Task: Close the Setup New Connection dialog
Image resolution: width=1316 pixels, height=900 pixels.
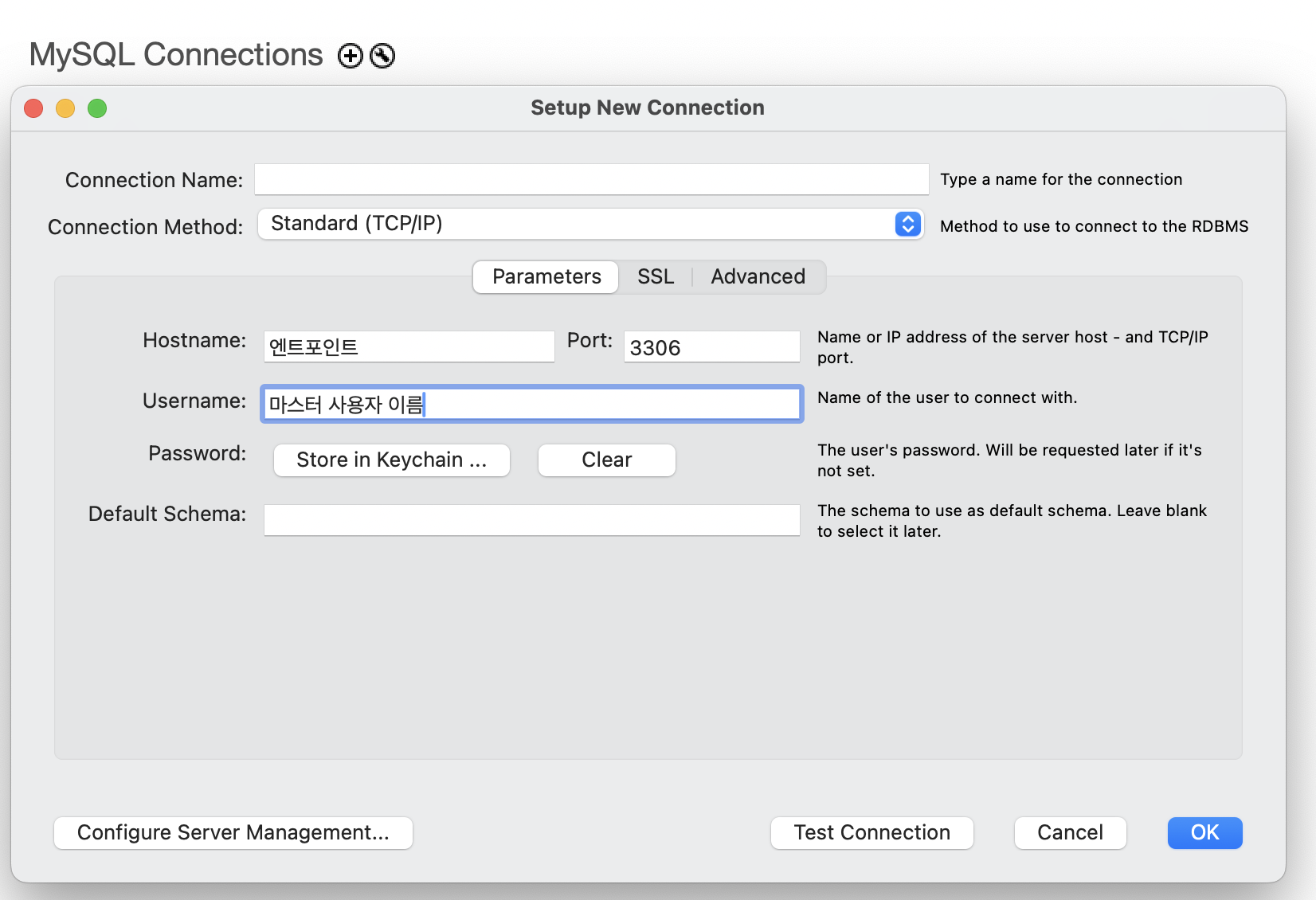Action: click(x=33, y=108)
